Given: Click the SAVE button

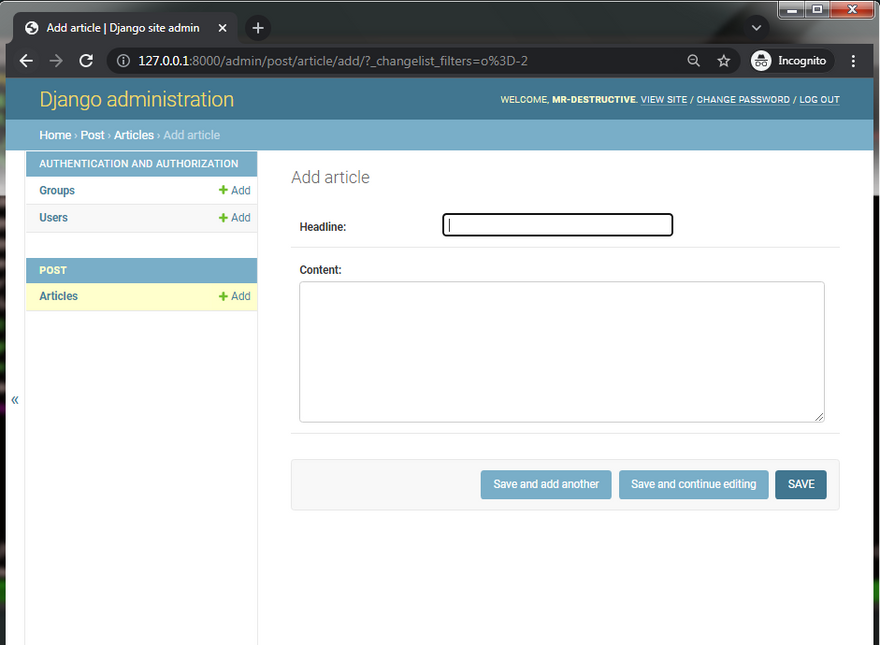Looking at the screenshot, I should pyautogui.click(x=800, y=484).
